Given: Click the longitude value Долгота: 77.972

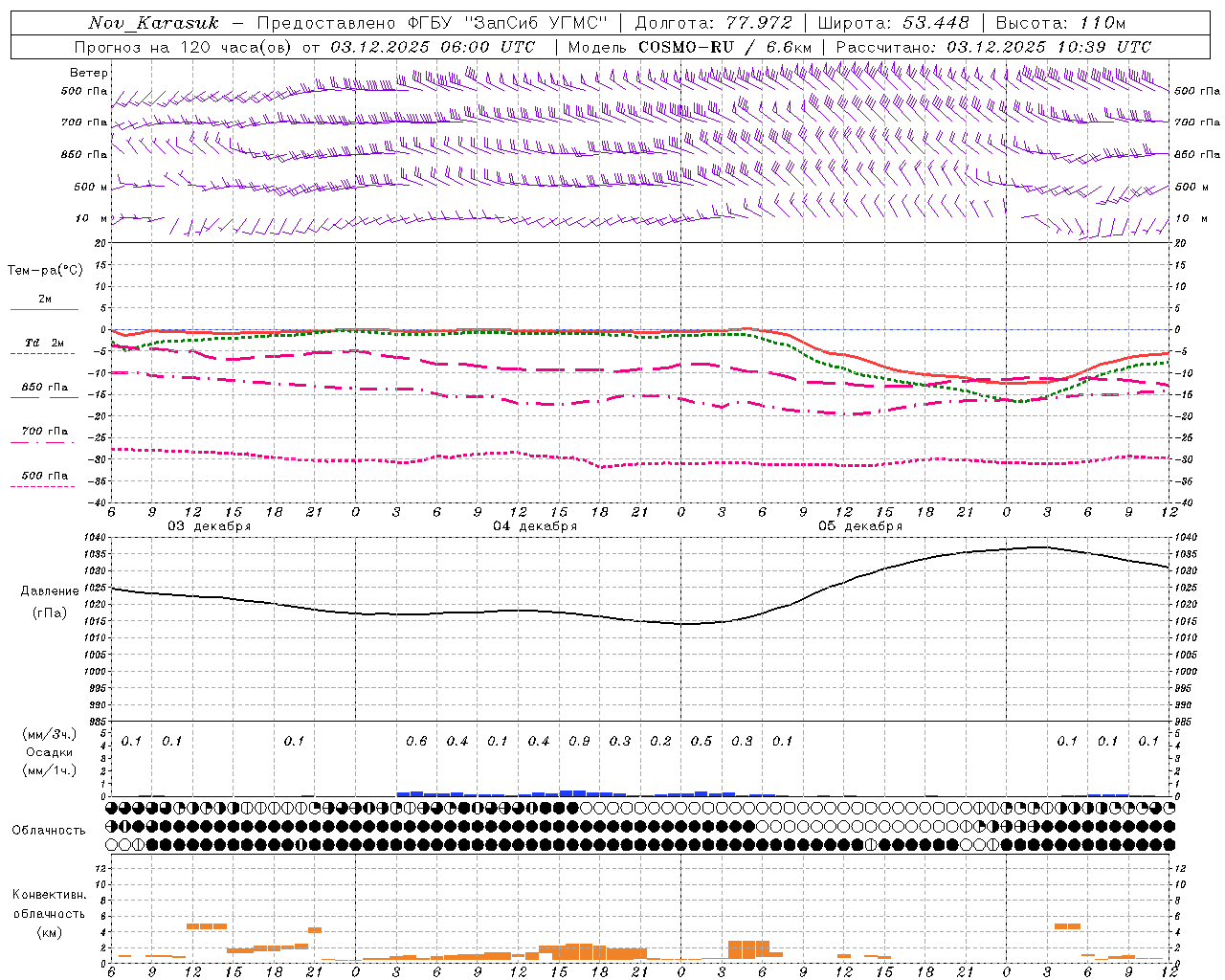Looking at the screenshot, I should [x=713, y=23].
